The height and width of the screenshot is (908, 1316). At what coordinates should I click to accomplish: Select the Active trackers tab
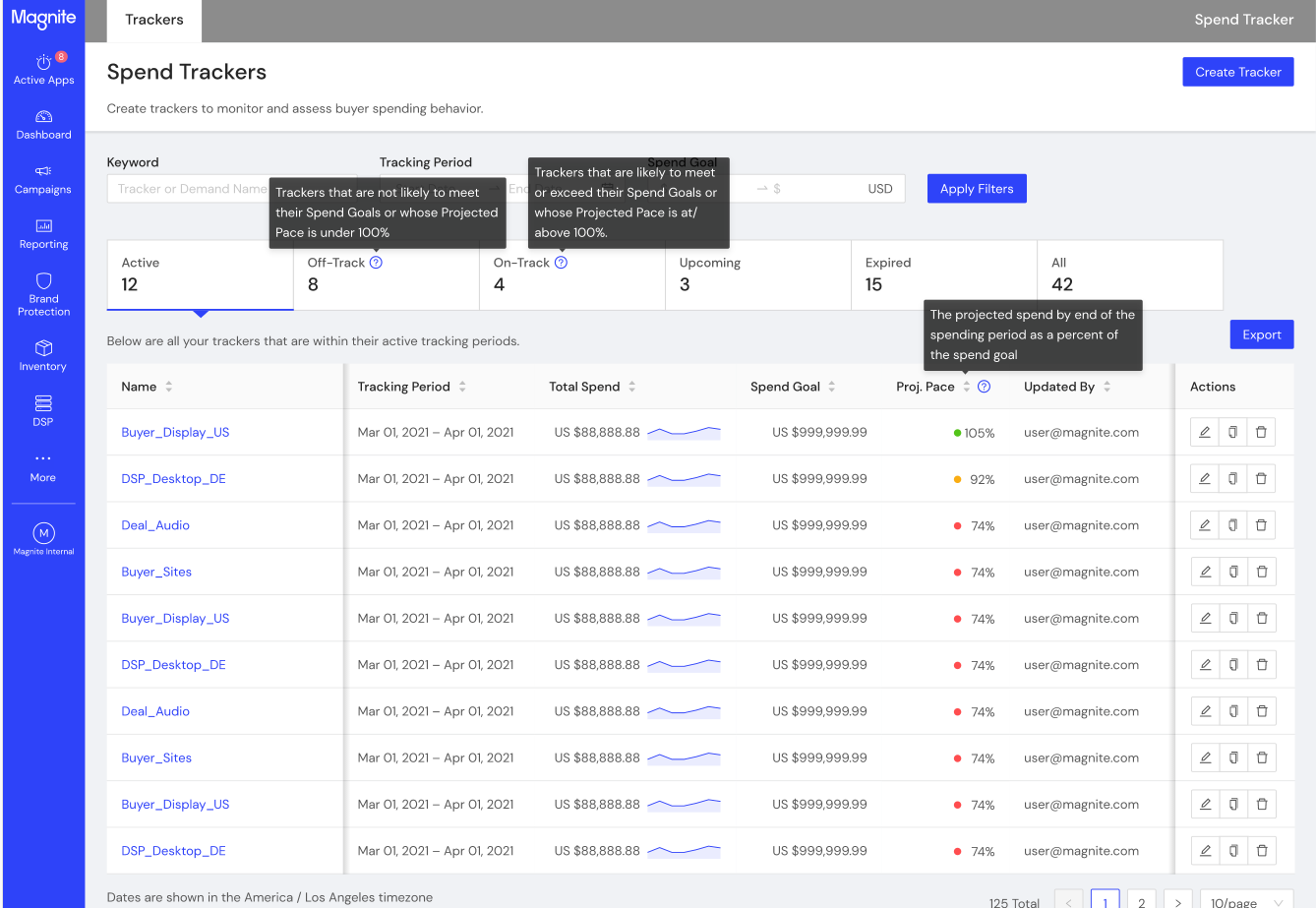click(200, 274)
